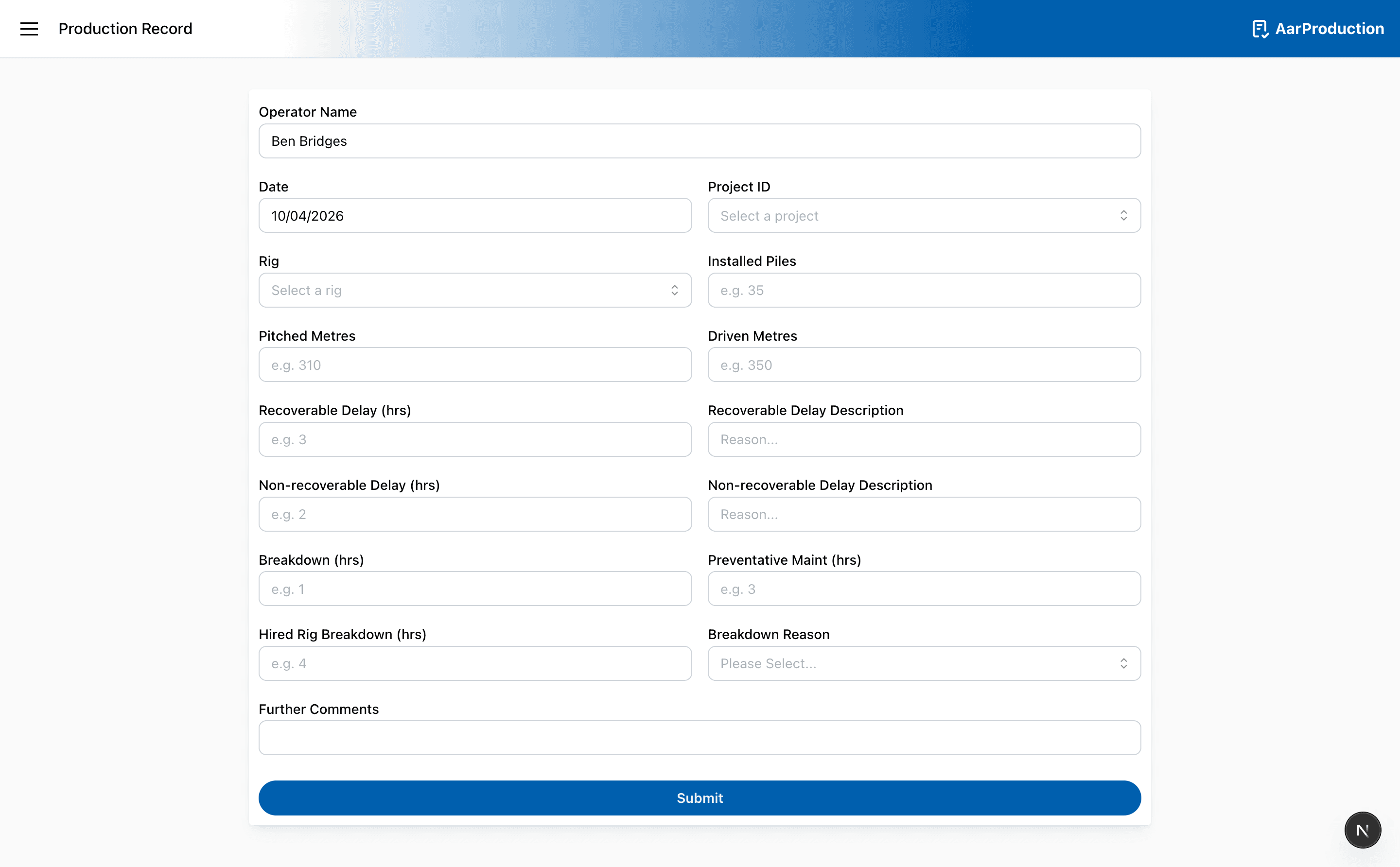
Task: Click the Non-recoverable Delay Description field
Action: click(924, 514)
